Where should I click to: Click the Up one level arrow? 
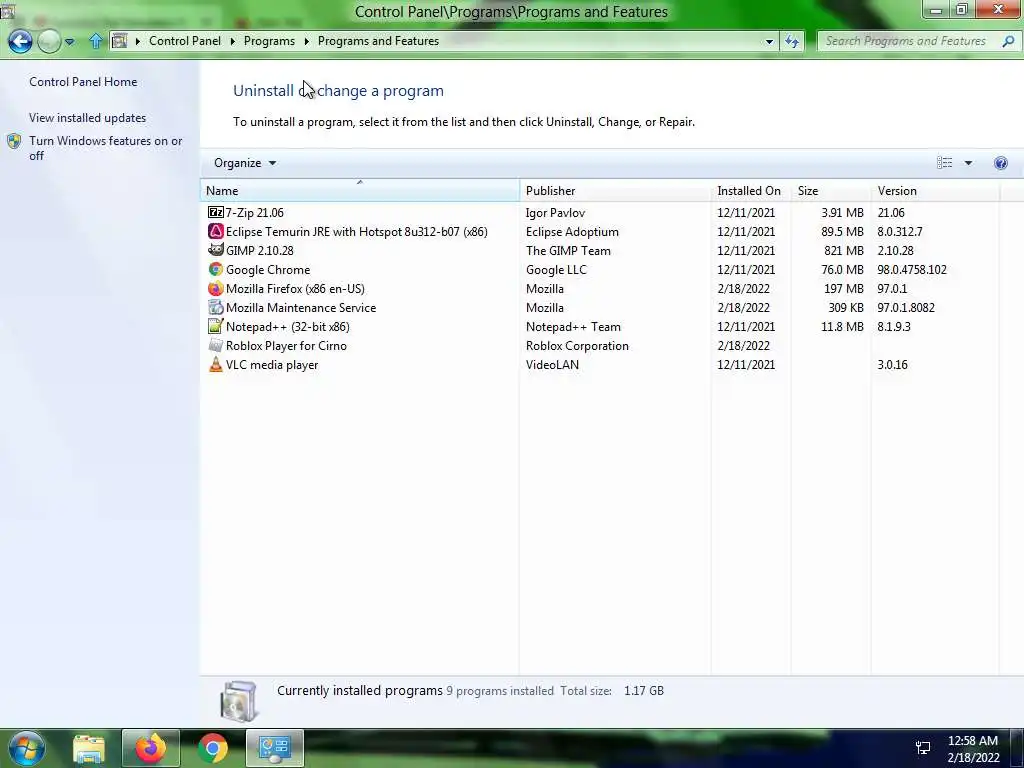coord(96,41)
